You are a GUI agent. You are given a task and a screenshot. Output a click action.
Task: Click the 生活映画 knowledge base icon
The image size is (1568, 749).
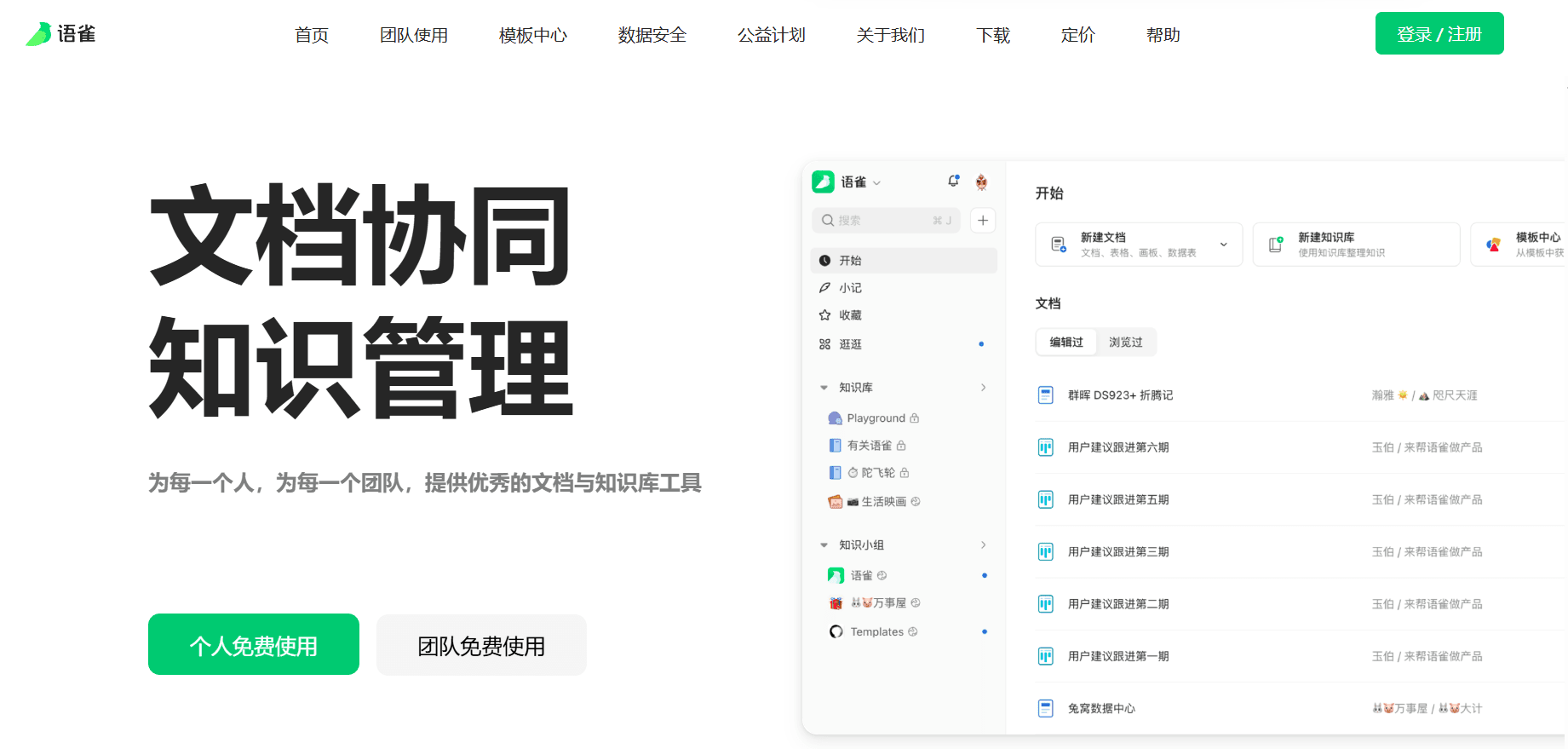(x=836, y=502)
